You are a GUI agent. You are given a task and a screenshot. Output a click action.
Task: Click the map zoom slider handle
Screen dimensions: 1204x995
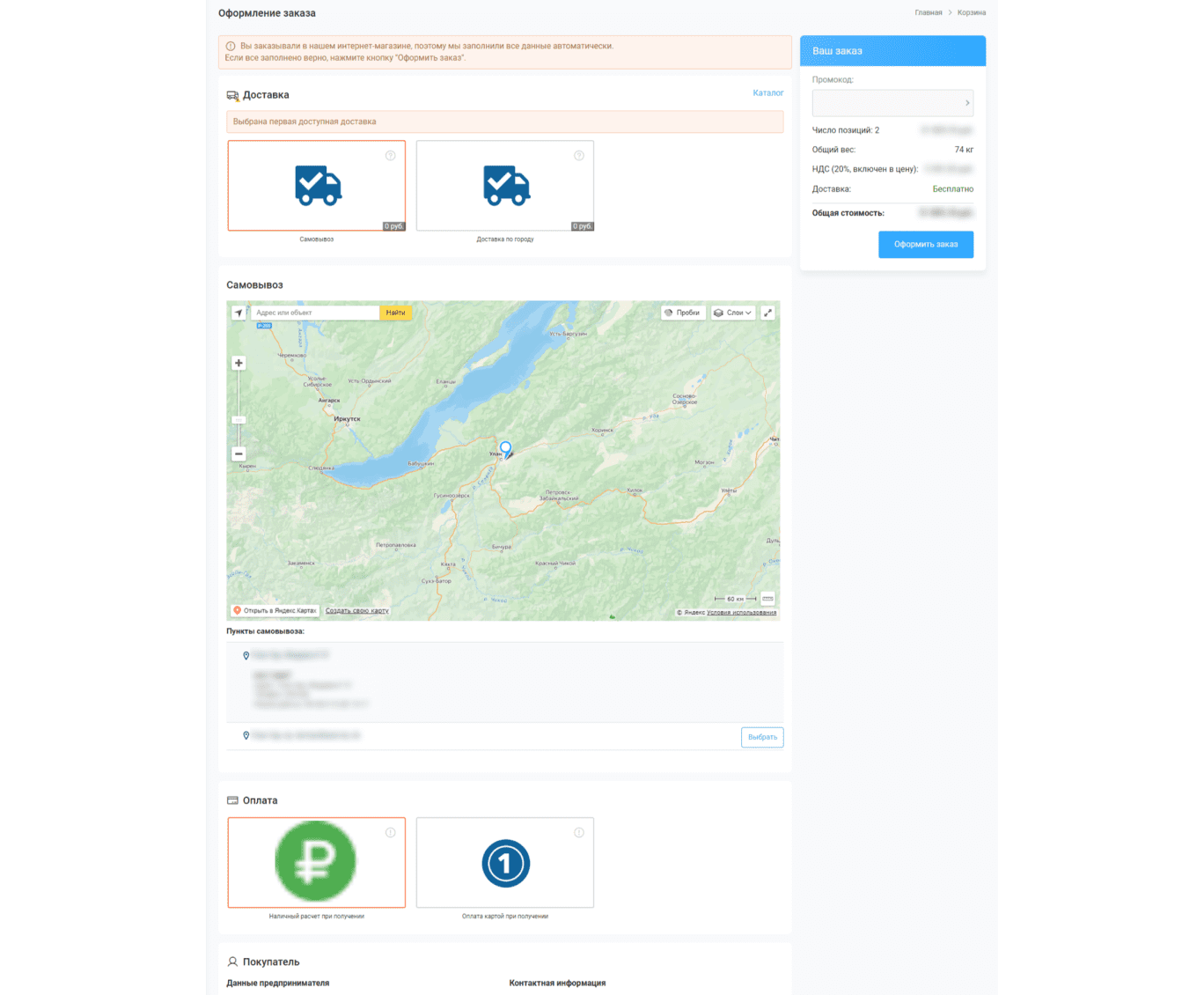pos(239,420)
